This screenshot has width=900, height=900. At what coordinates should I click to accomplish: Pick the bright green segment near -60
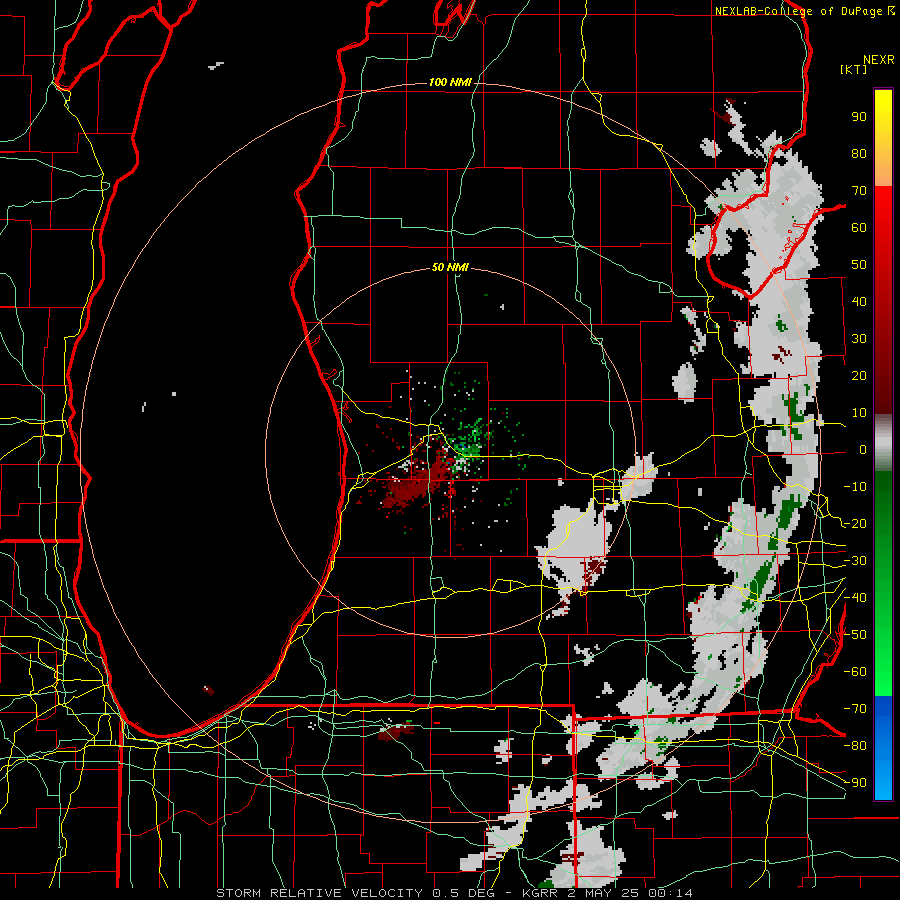point(883,672)
